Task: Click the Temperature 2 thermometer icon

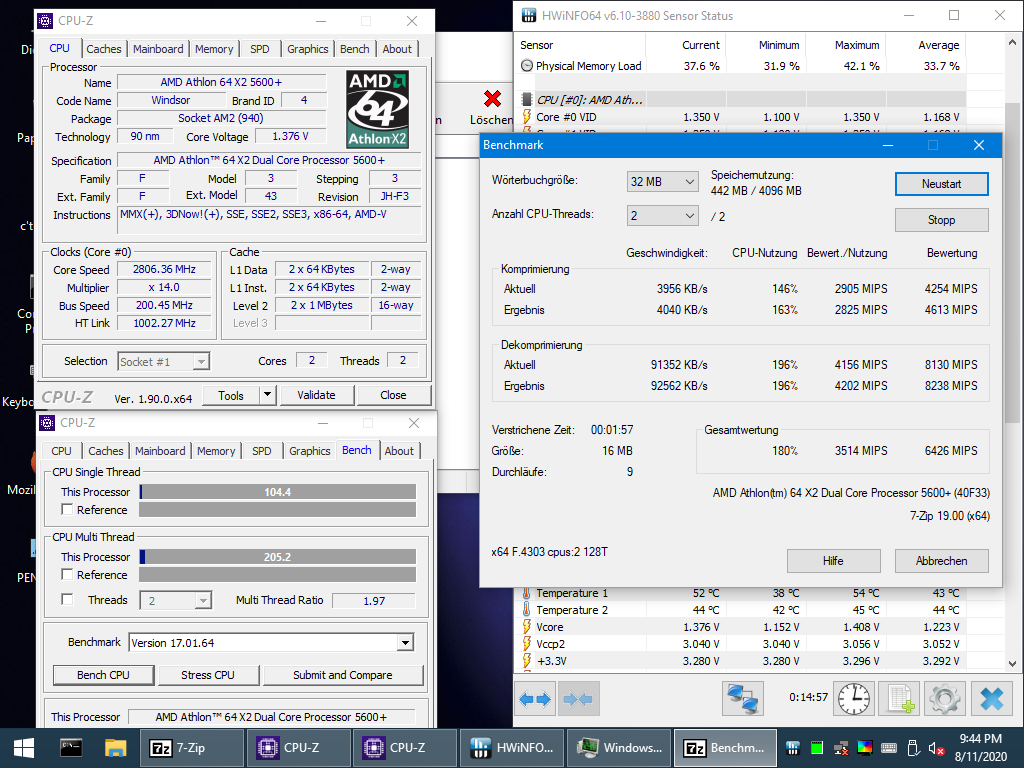Action: tap(526, 610)
